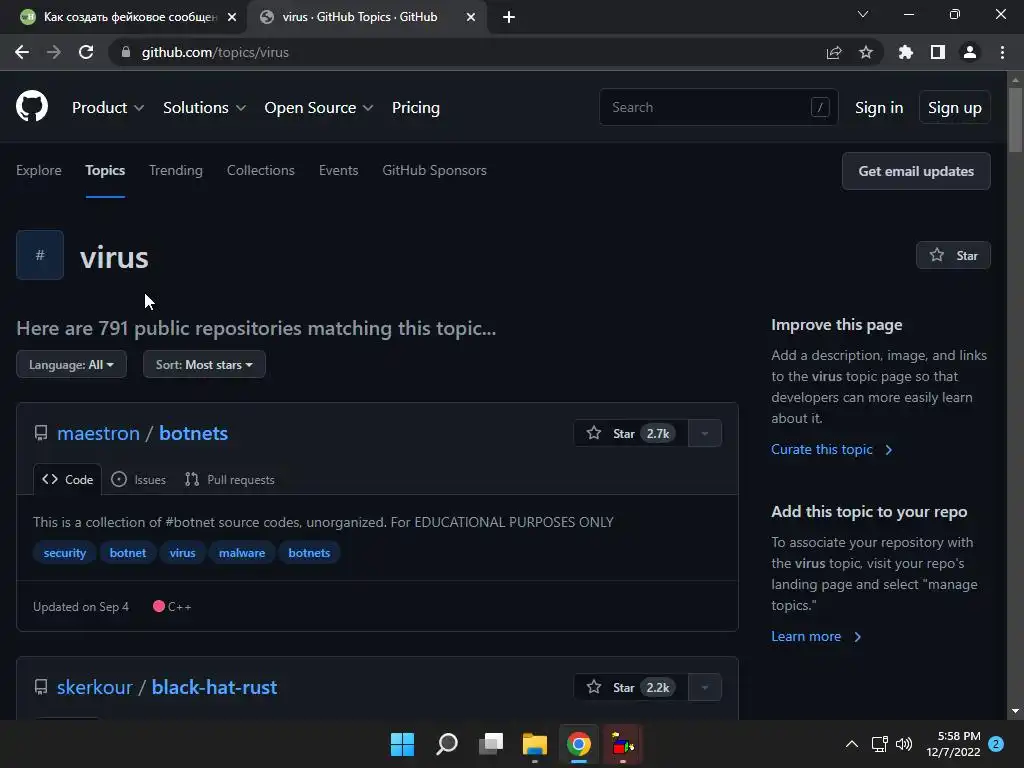Screen dimensions: 1024x768
Task: Click the GitHub Octocat logo
Action: point(32,106)
